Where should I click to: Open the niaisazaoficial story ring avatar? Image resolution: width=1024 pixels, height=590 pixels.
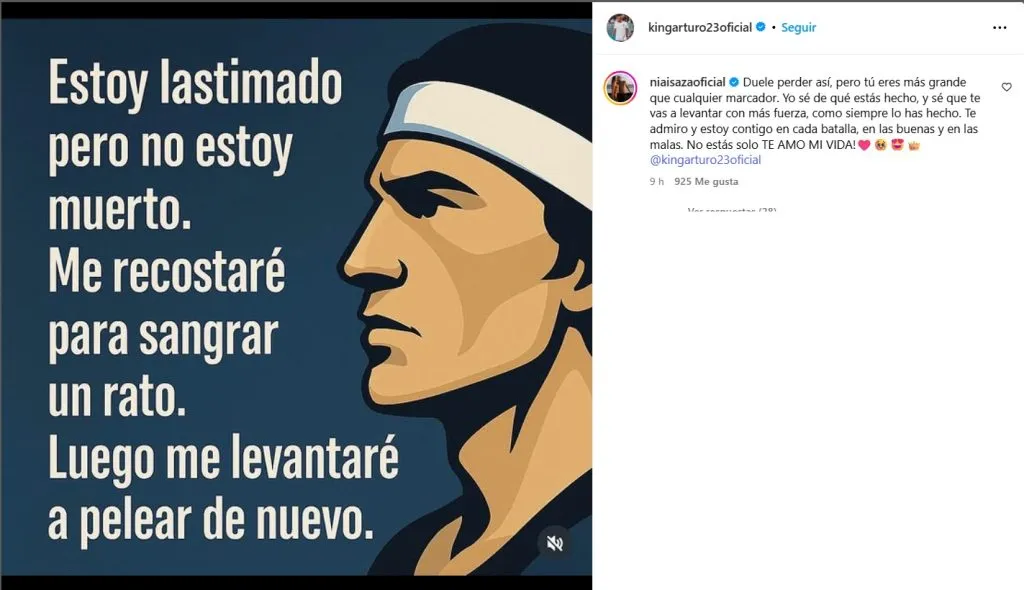(620, 88)
